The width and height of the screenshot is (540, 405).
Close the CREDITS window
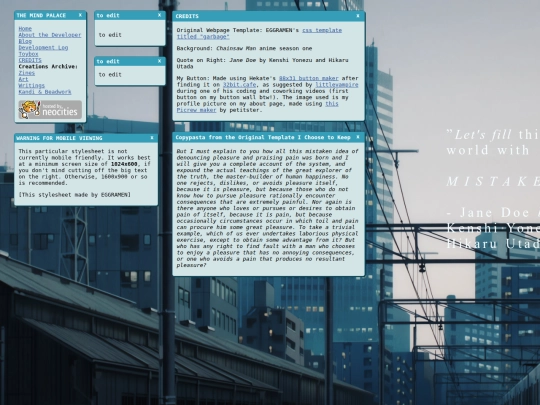[x=358, y=16]
